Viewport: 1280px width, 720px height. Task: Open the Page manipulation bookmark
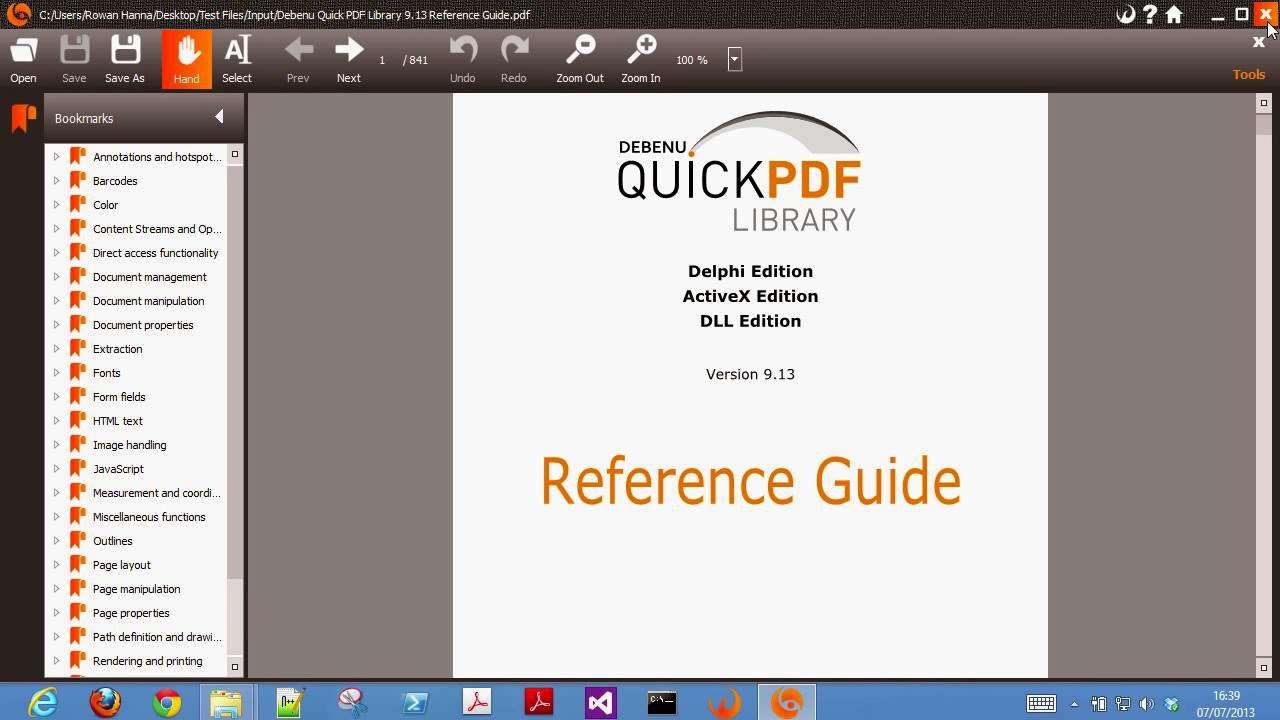(136, 589)
